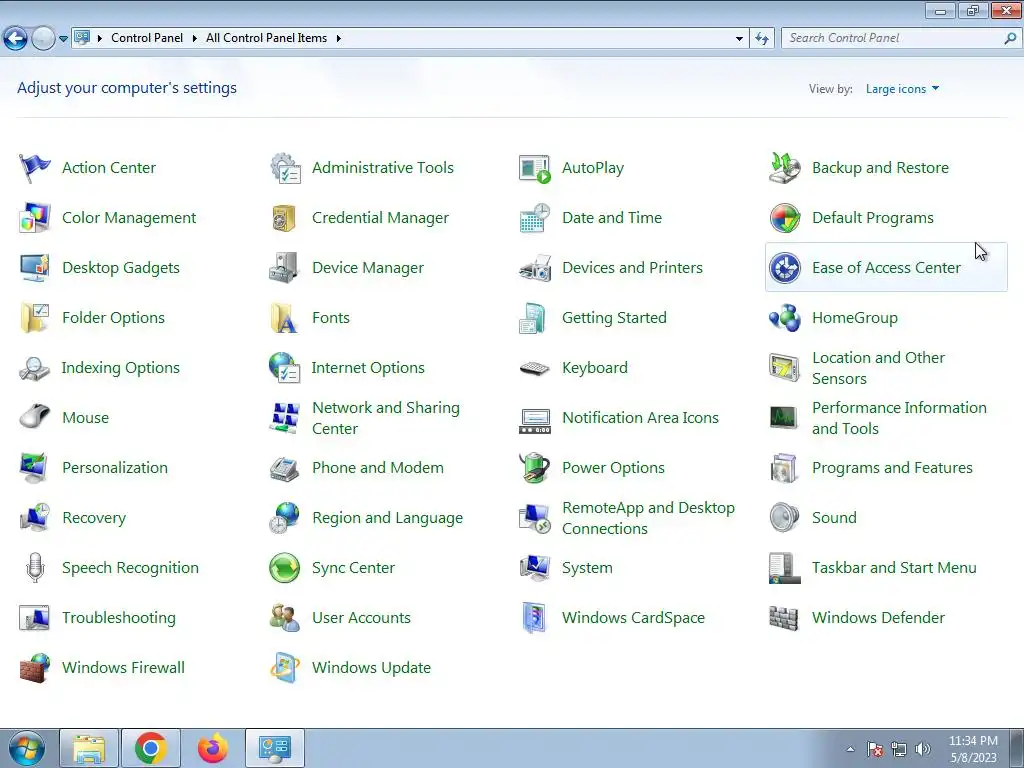
Task: Click the Date and Time calendar icon
Action: pyautogui.click(x=534, y=218)
